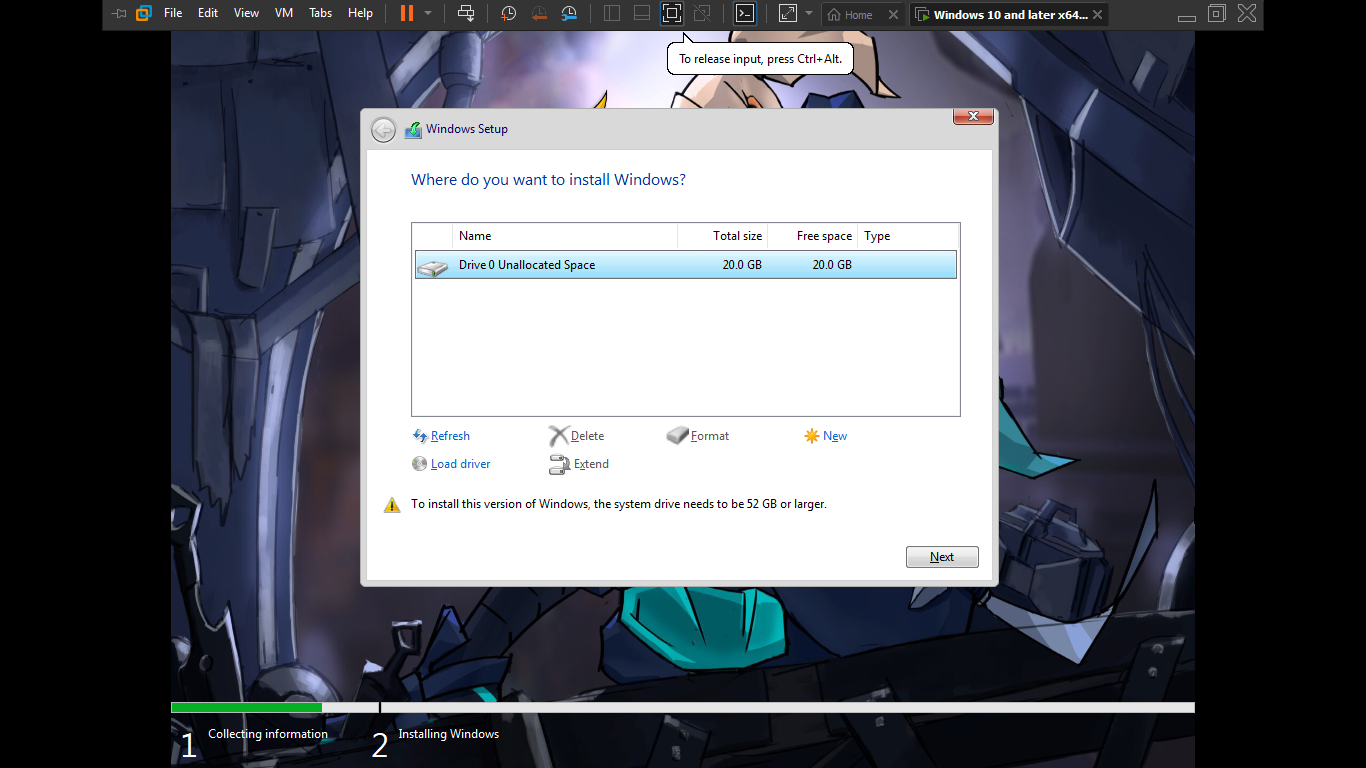Click the Refresh arrows icon
The width and height of the screenshot is (1366, 768).
click(420, 436)
